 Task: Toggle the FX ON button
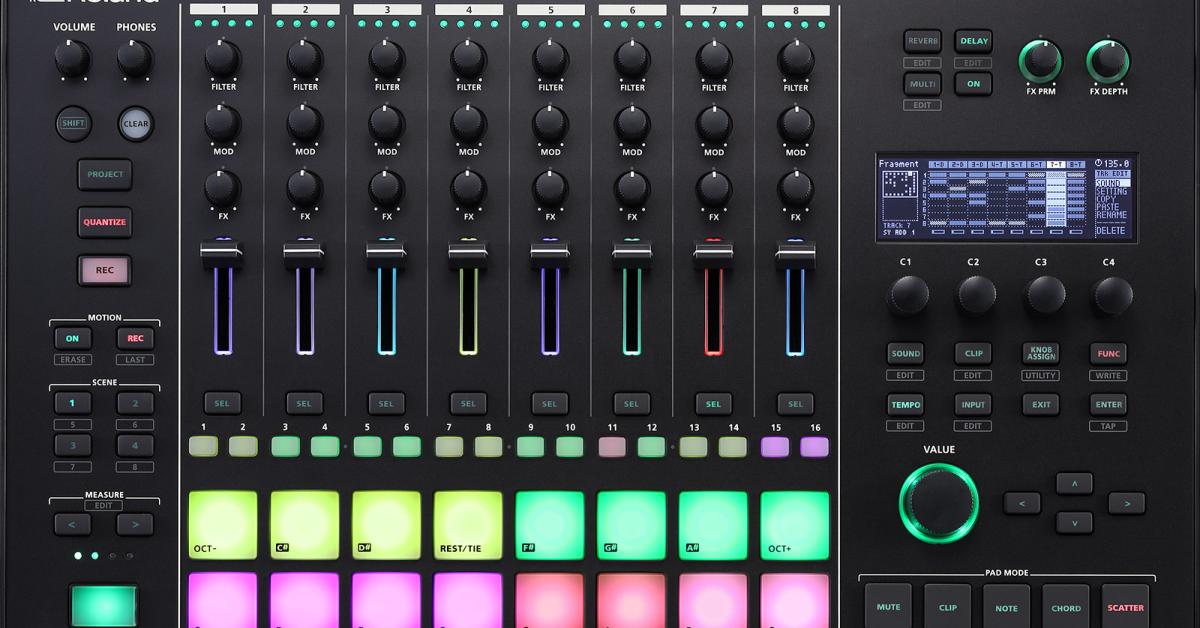click(974, 84)
